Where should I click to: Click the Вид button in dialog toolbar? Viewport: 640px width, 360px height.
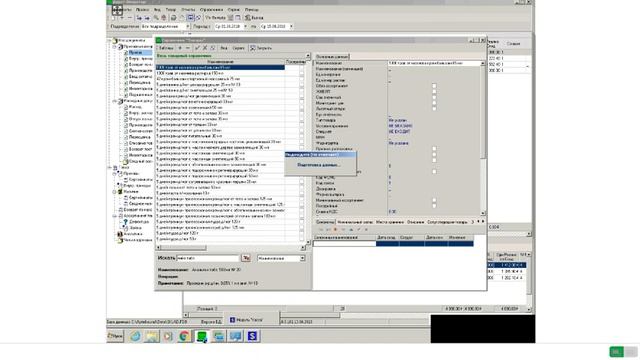click(x=224, y=48)
